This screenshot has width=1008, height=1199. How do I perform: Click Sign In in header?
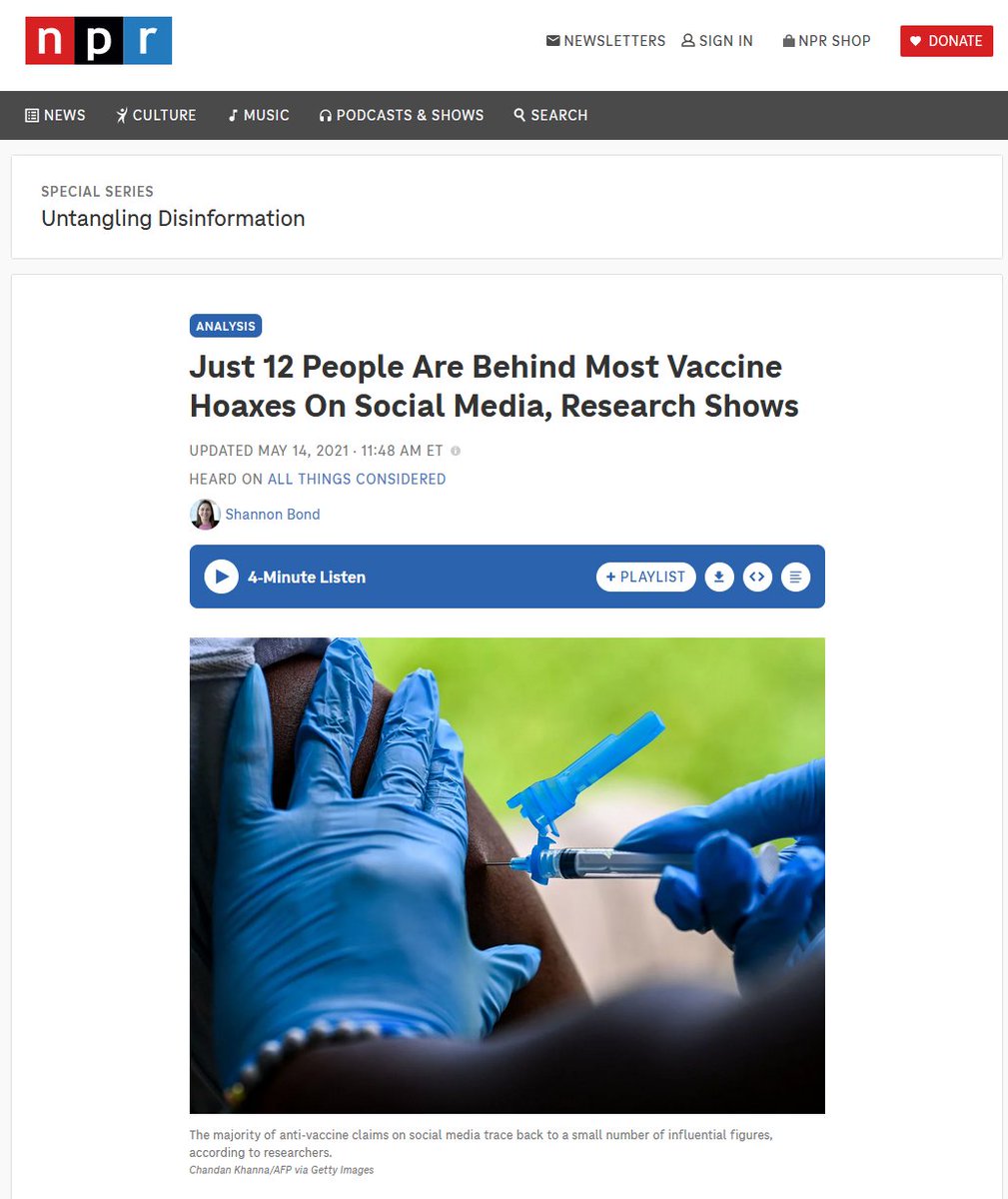pos(717,41)
